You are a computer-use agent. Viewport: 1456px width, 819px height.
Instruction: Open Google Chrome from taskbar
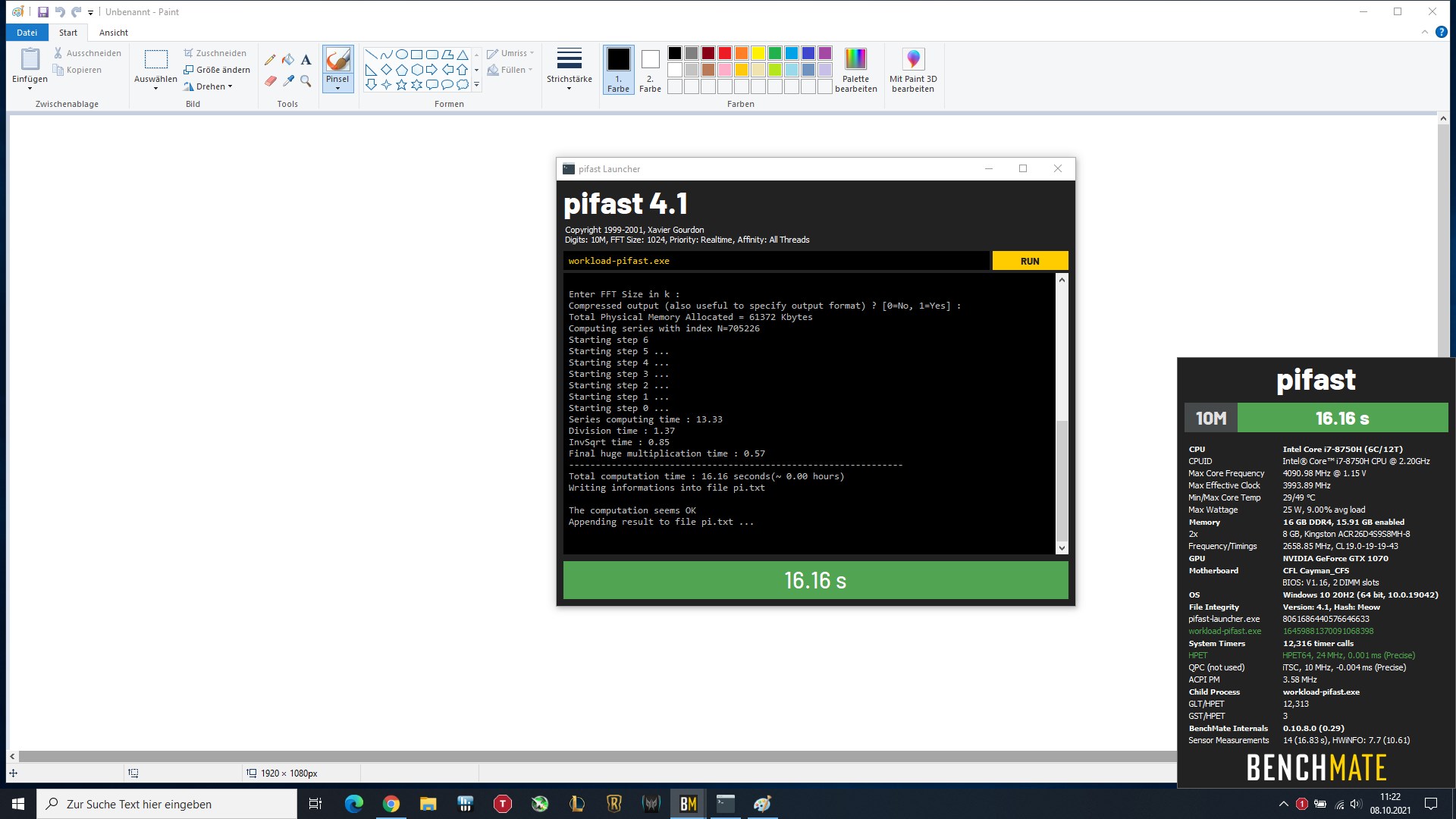click(391, 804)
